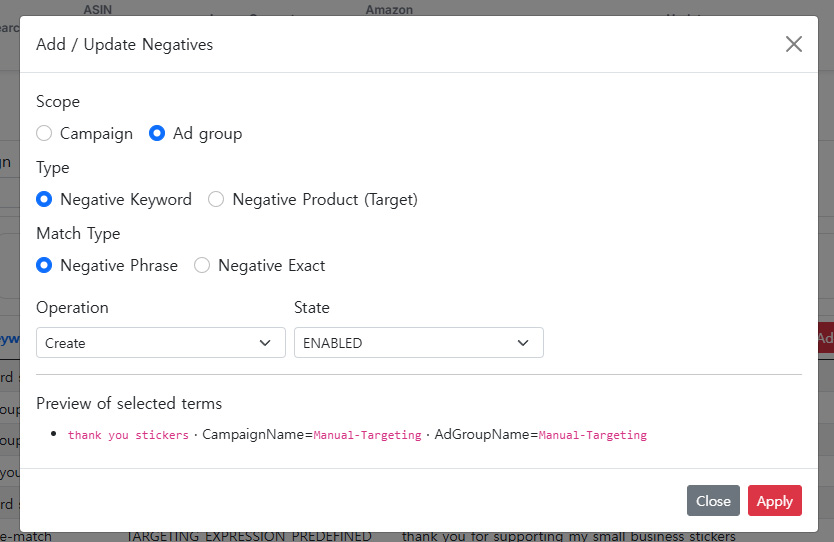834x542 pixels.
Task: Click the 'thank you stickers' preview term
Action: 128,435
